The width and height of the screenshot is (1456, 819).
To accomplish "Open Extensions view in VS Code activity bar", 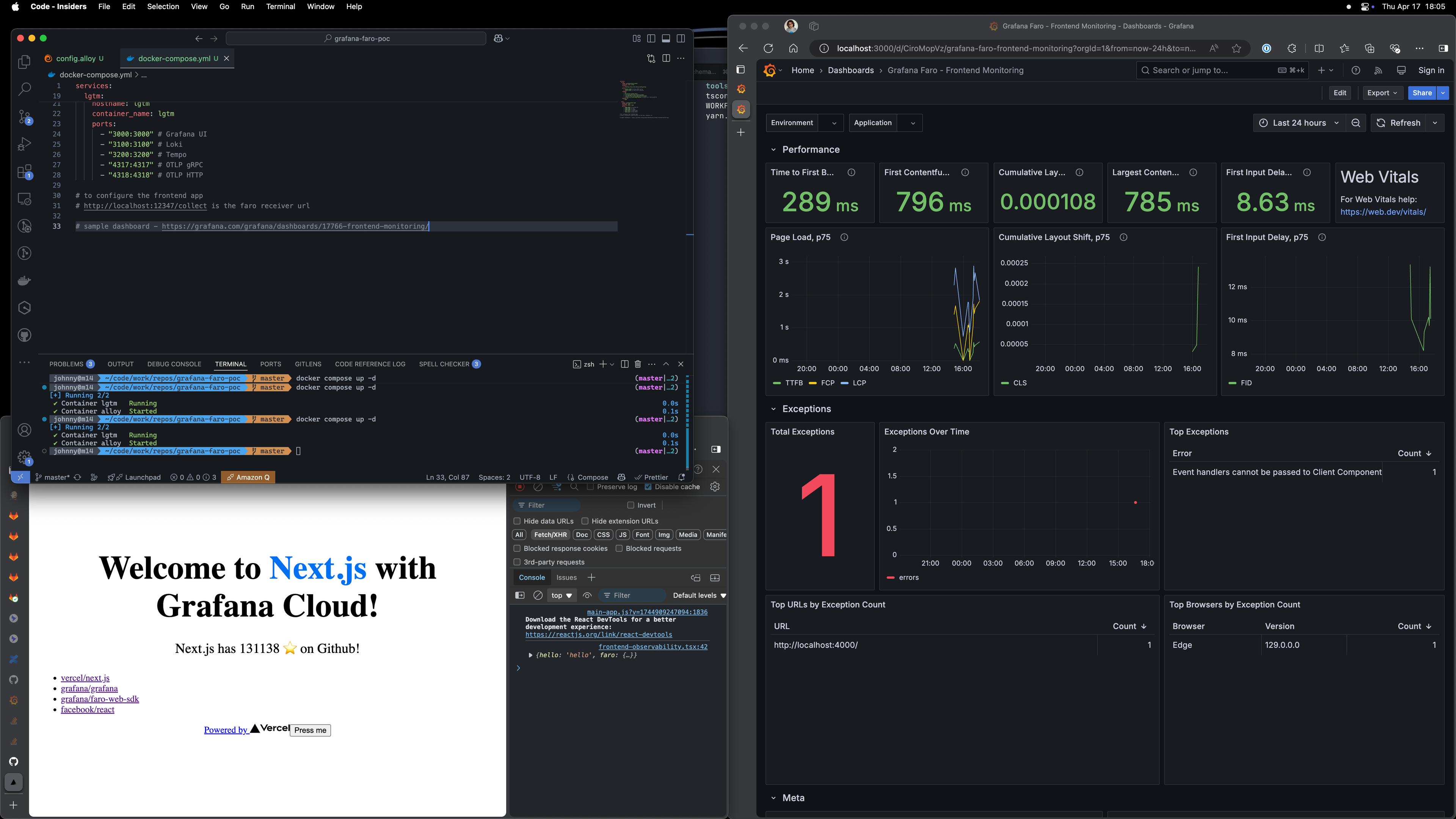I will [24, 171].
